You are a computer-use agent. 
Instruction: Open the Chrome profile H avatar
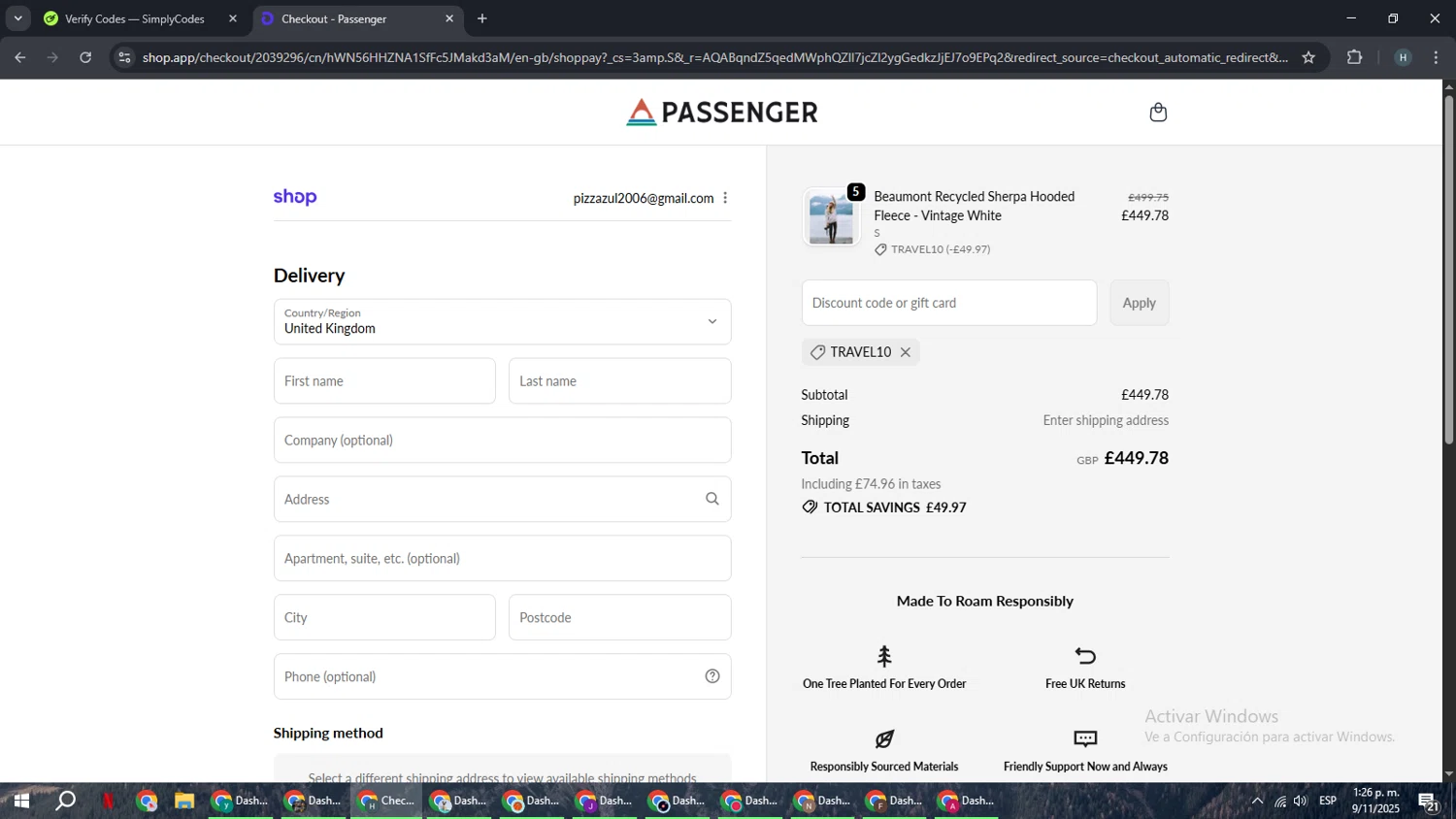coord(1403,57)
